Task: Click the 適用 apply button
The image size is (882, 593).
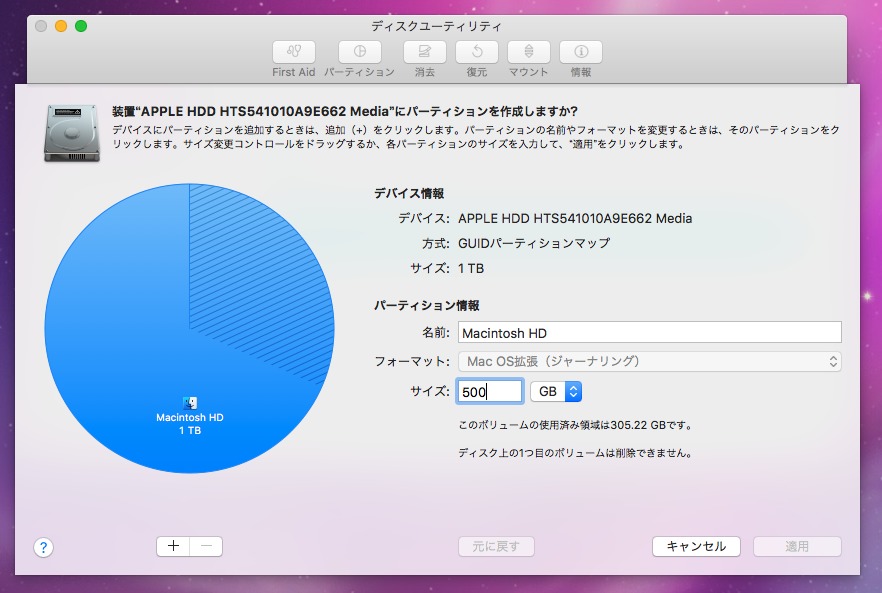Action: click(797, 546)
